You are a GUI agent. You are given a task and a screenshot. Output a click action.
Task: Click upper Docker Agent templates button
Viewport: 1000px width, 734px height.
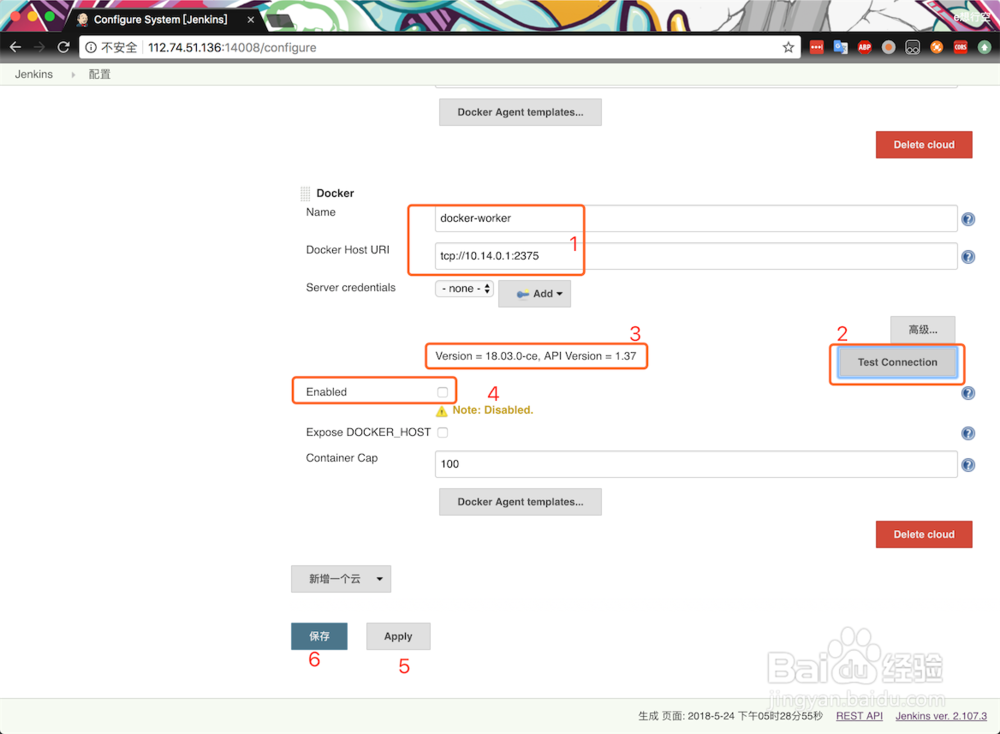[x=520, y=112]
